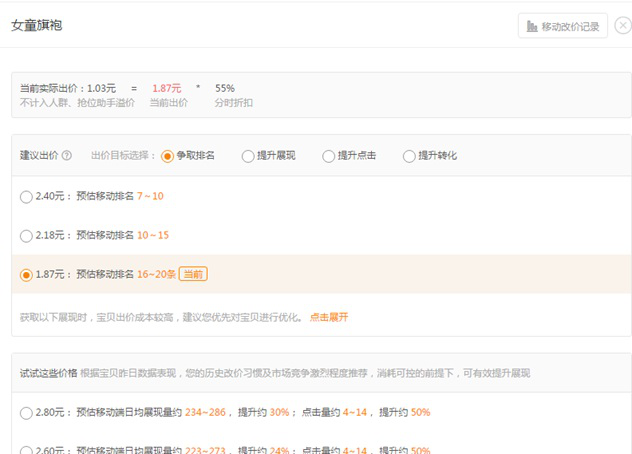Click the 当前 tag on the 1.87元 row
632x454 pixels.
point(193,274)
